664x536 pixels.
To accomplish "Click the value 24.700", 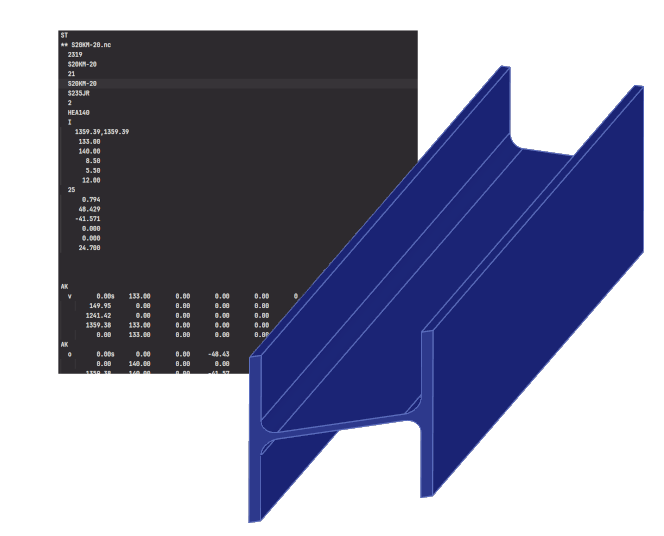I will click(89, 248).
